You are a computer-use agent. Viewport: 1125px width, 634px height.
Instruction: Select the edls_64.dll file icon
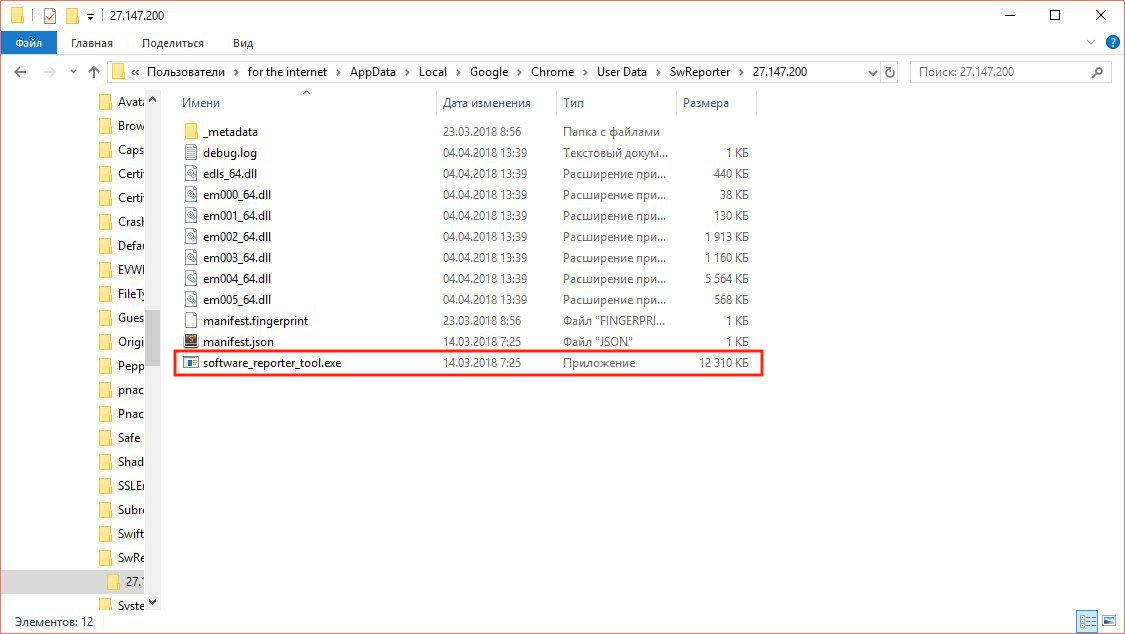(x=191, y=173)
